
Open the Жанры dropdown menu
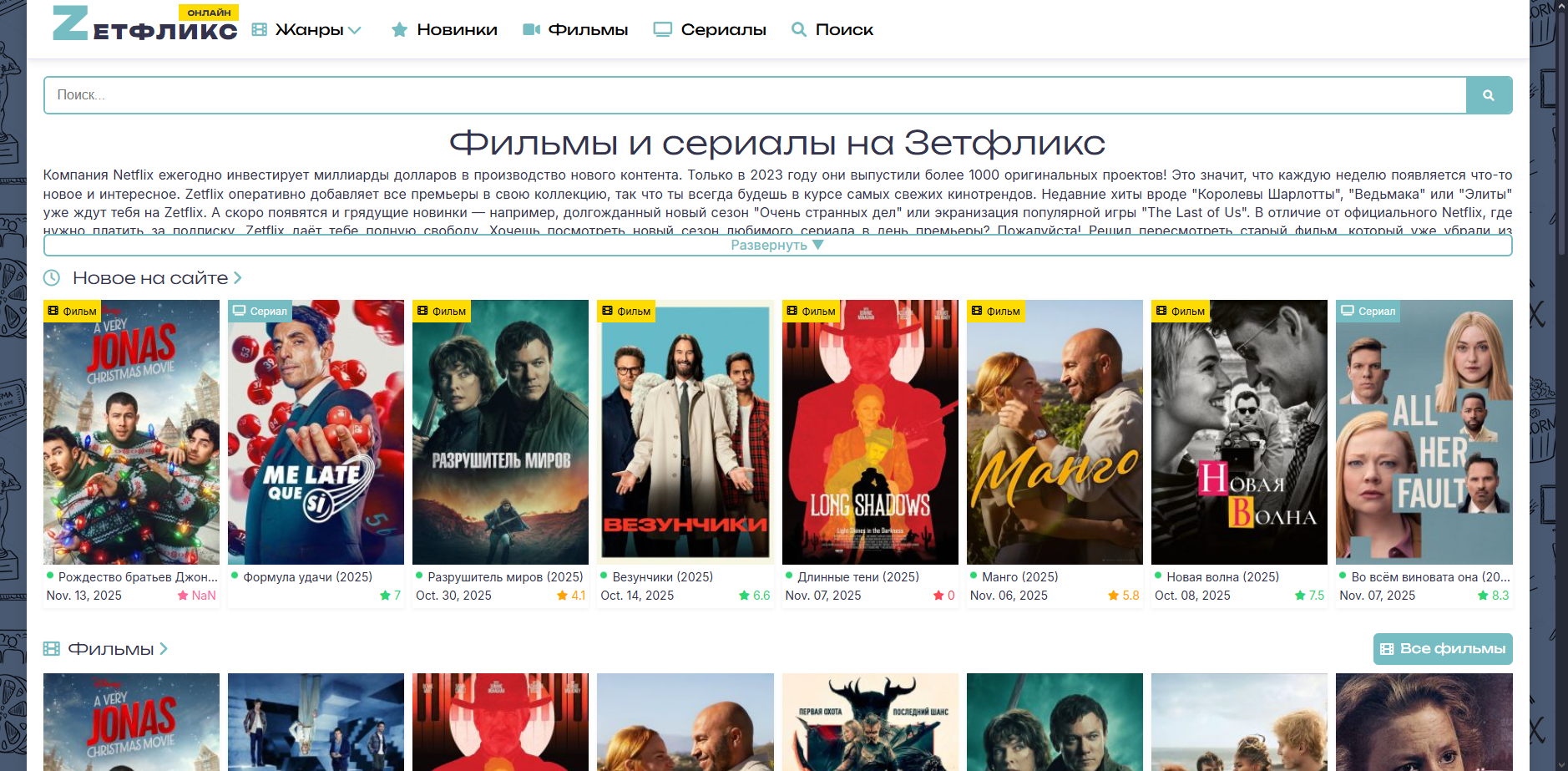(x=306, y=30)
